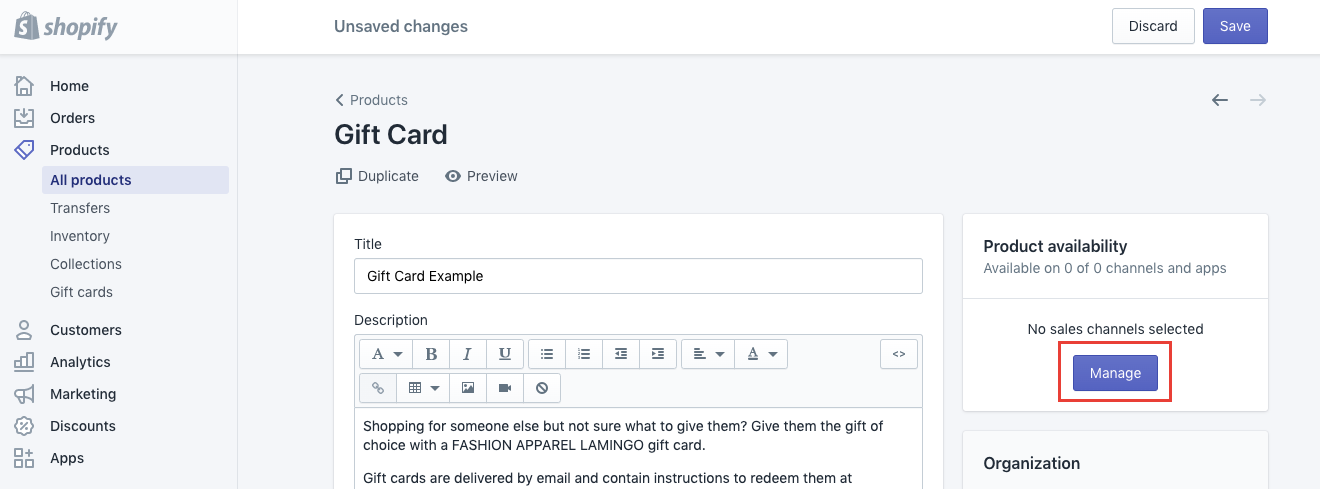Toggle italic formatting
The image size is (1320, 489).
(x=467, y=354)
